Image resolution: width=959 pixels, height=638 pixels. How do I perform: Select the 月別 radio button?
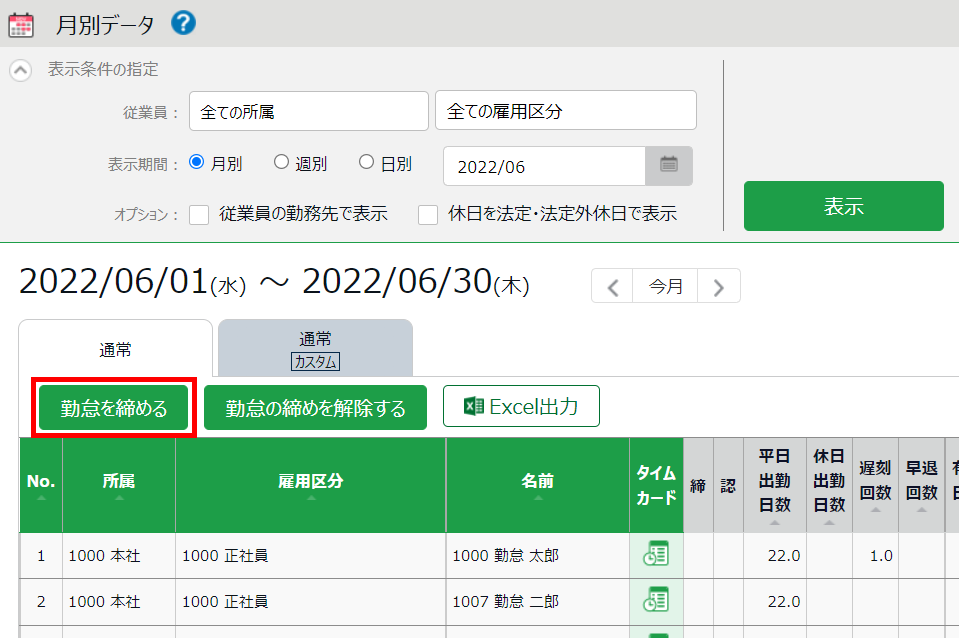[197, 162]
